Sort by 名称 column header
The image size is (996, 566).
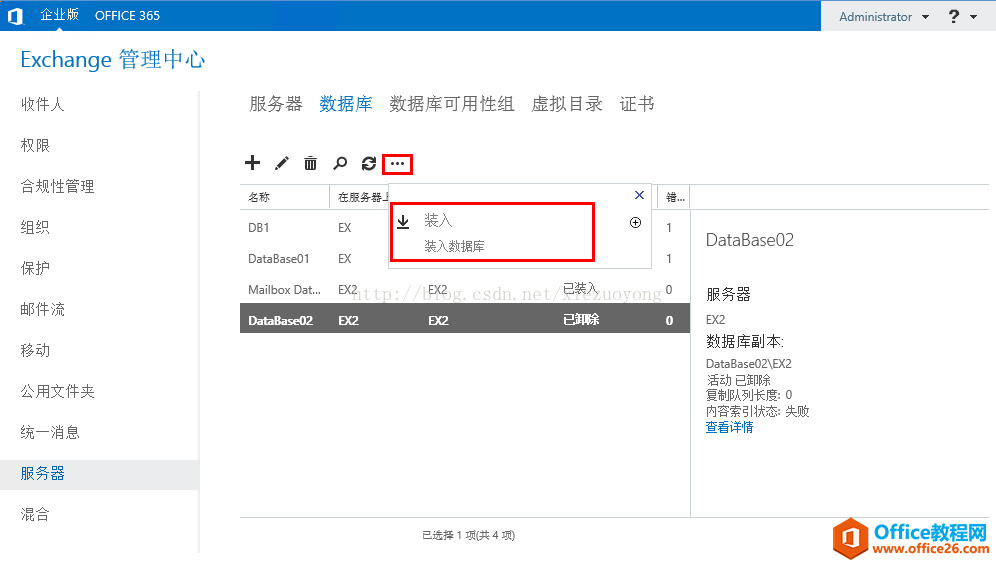(x=259, y=197)
